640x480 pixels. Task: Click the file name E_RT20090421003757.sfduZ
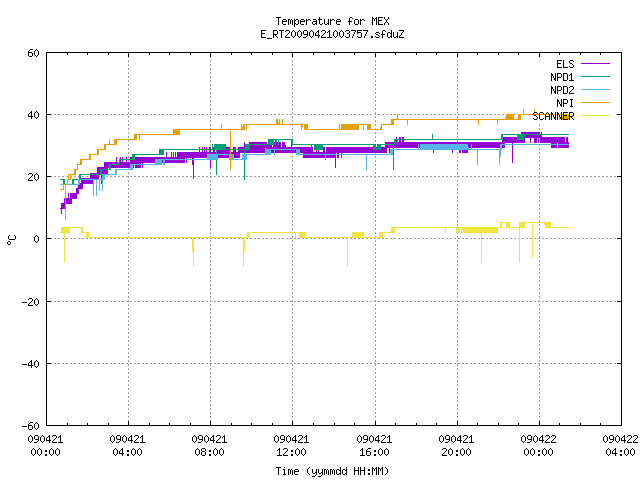click(332, 34)
